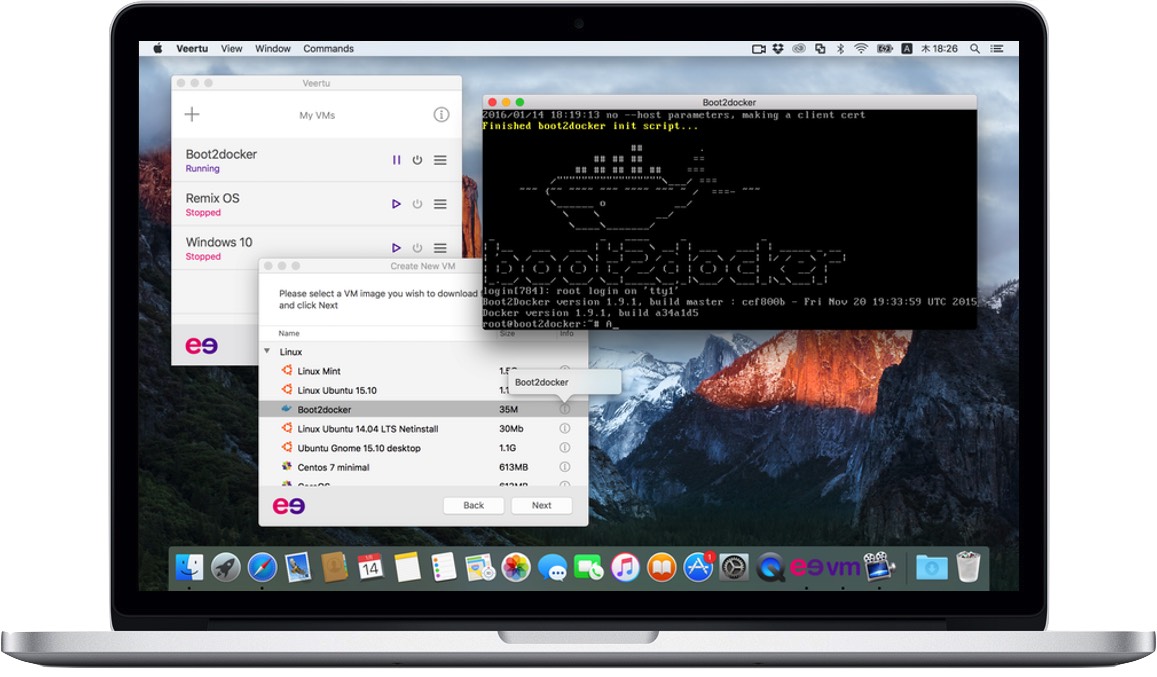Select Ubuntu Gnome 15.10 desktop image
The height and width of the screenshot is (677, 1157).
click(423, 447)
